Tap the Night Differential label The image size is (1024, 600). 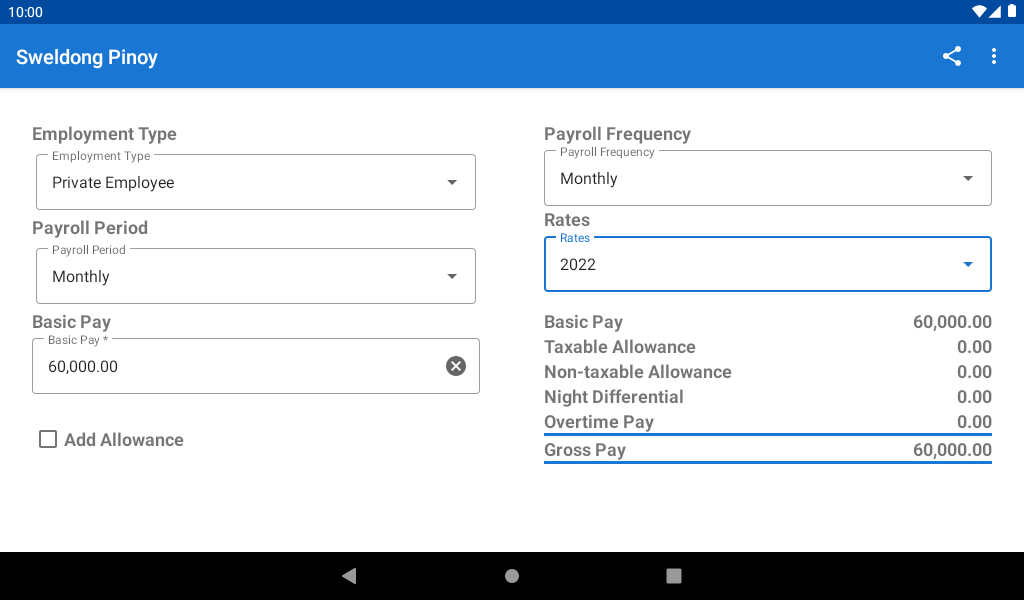click(614, 397)
